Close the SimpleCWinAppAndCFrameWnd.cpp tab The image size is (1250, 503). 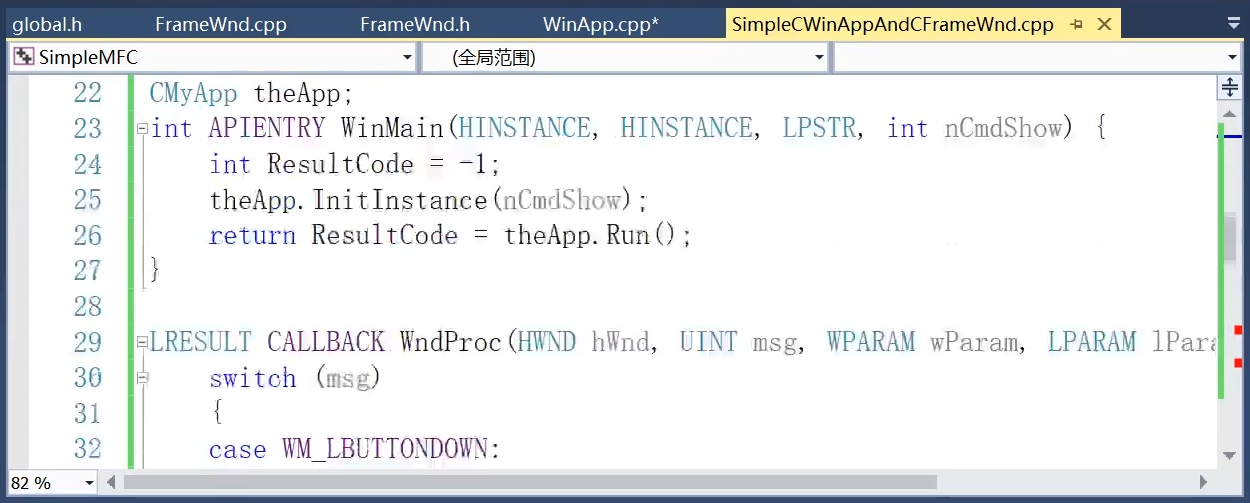[x=1103, y=24]
